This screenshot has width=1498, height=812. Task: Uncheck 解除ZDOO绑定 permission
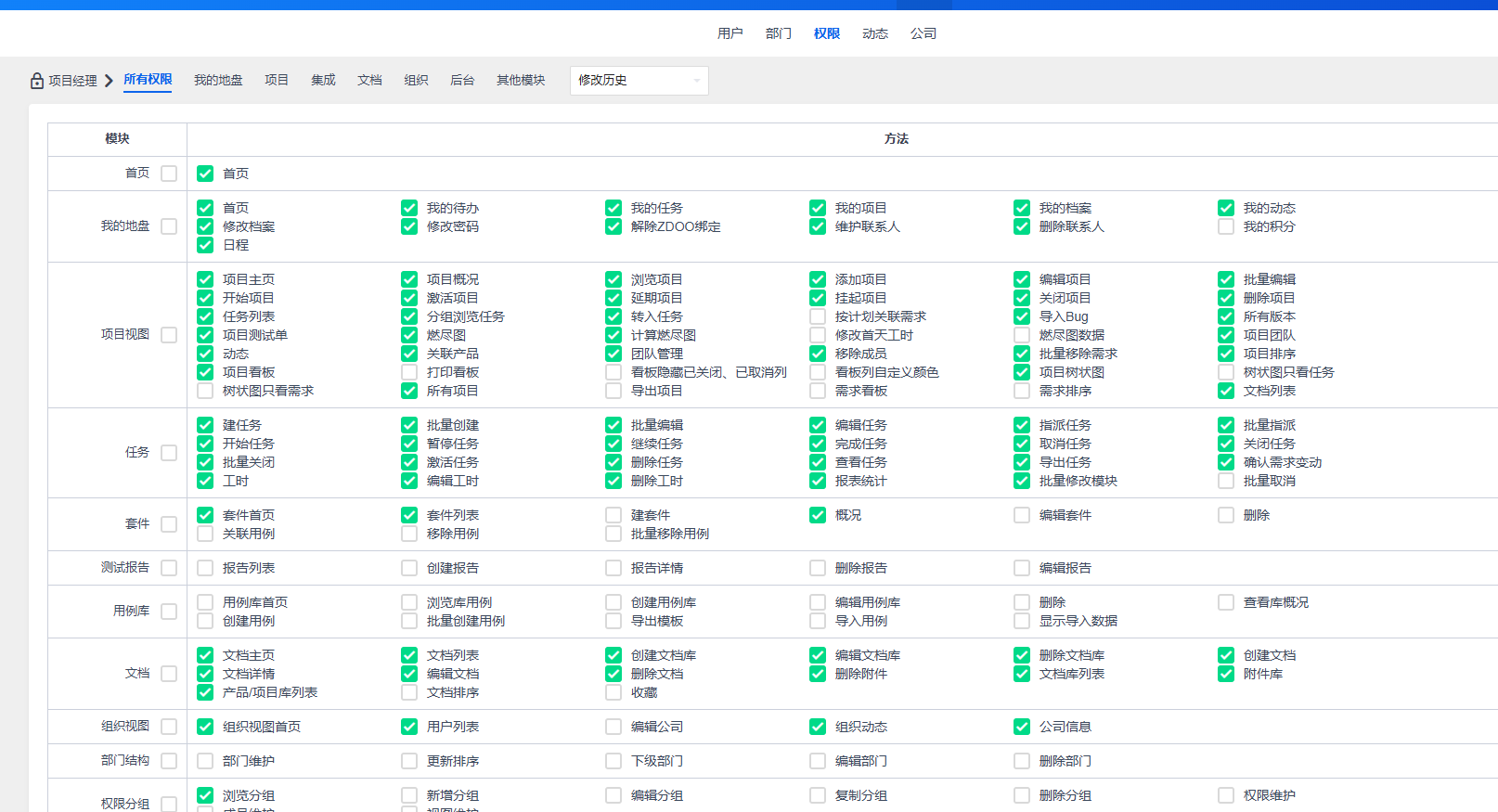[x=613, y=226]
